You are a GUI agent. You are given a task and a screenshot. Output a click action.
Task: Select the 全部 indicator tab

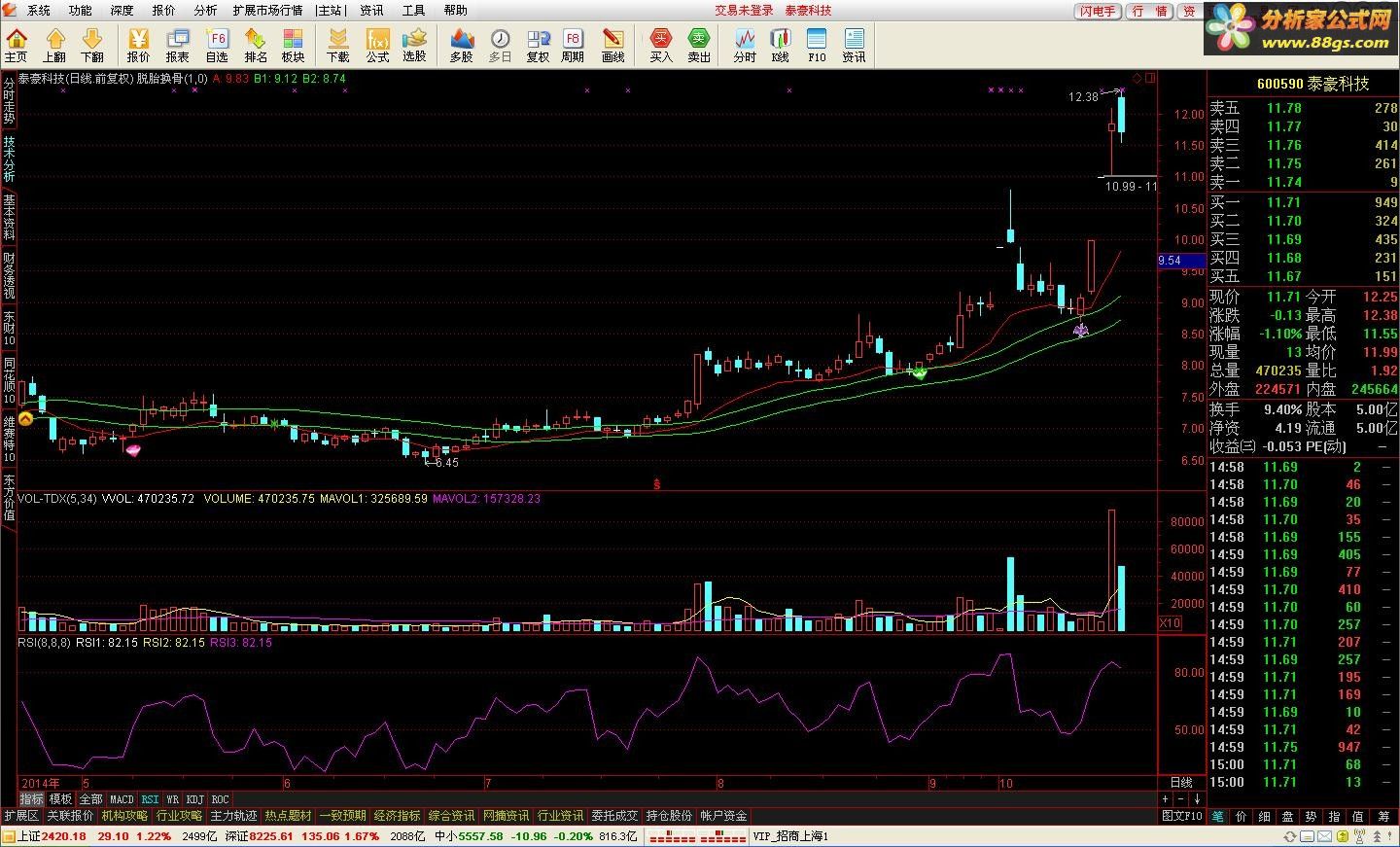click(x=90, y=799)
